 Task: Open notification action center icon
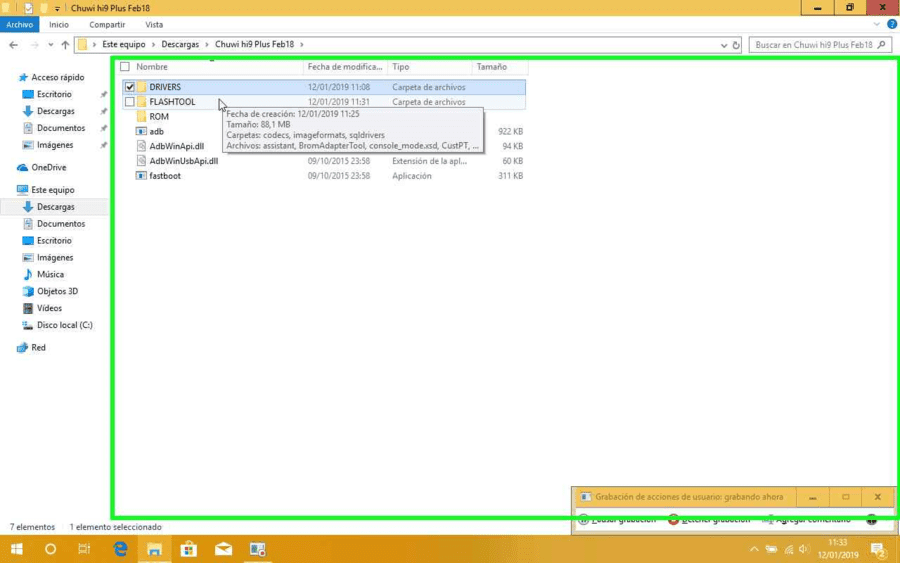point(878,551)
